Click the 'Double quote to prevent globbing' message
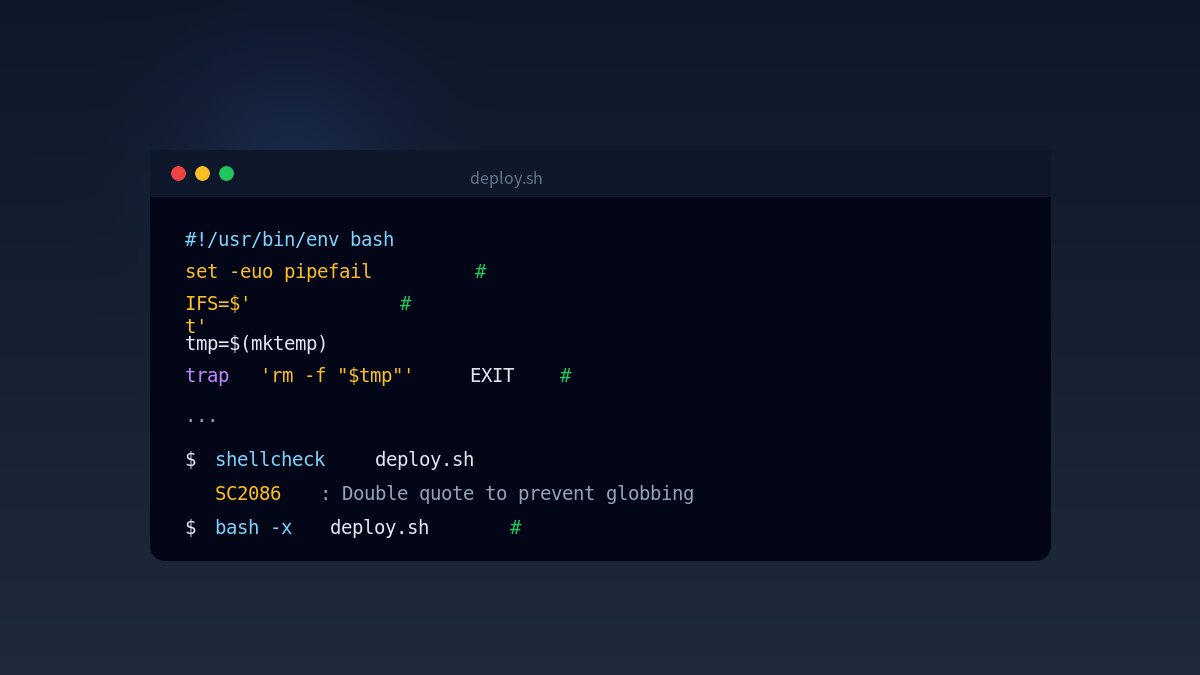 tap(518, 494)
